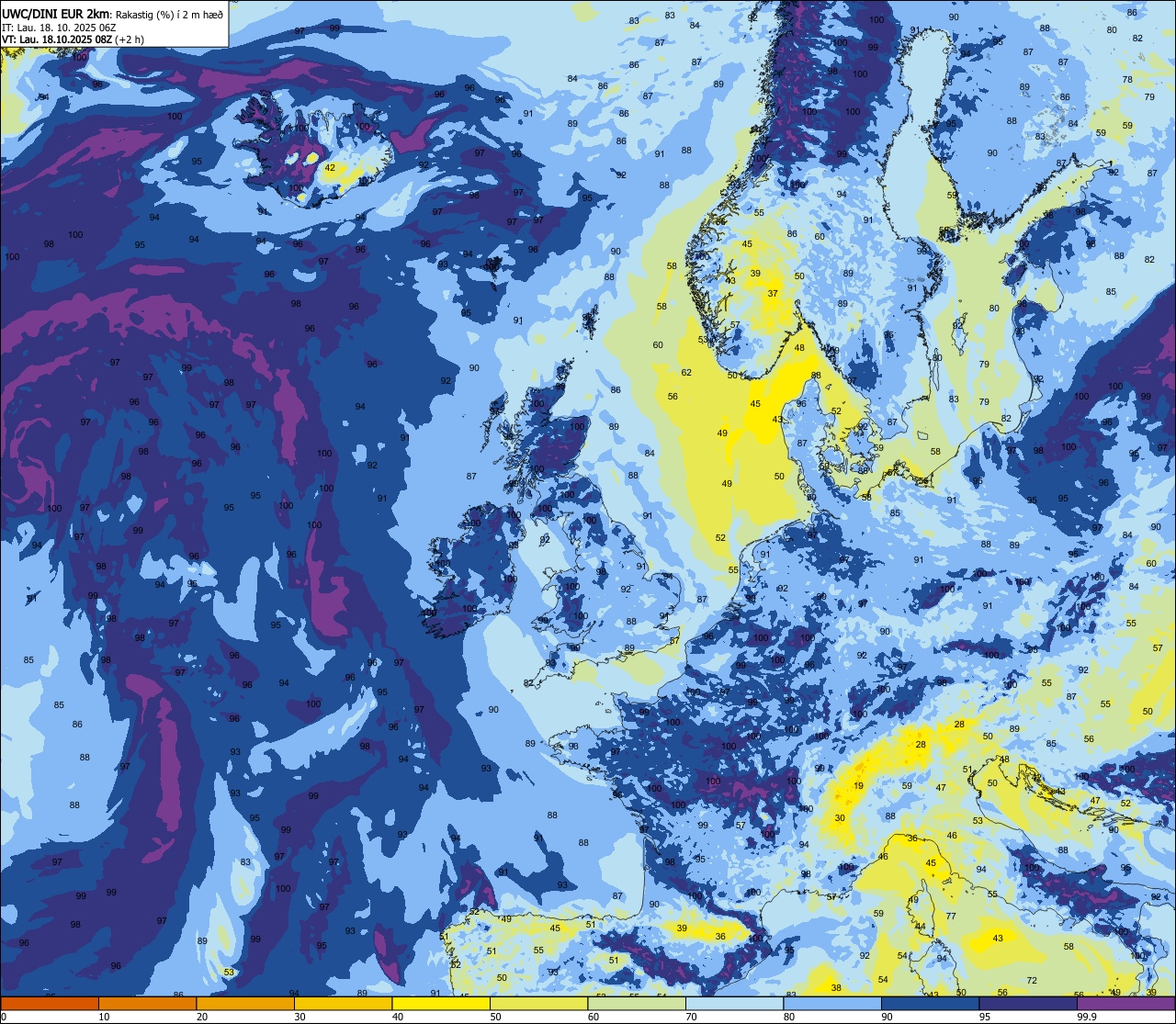Click the 90–95% medium blue legend swatch
This screenshot has height=1024, width=1176.
(x=930, y=1004)
